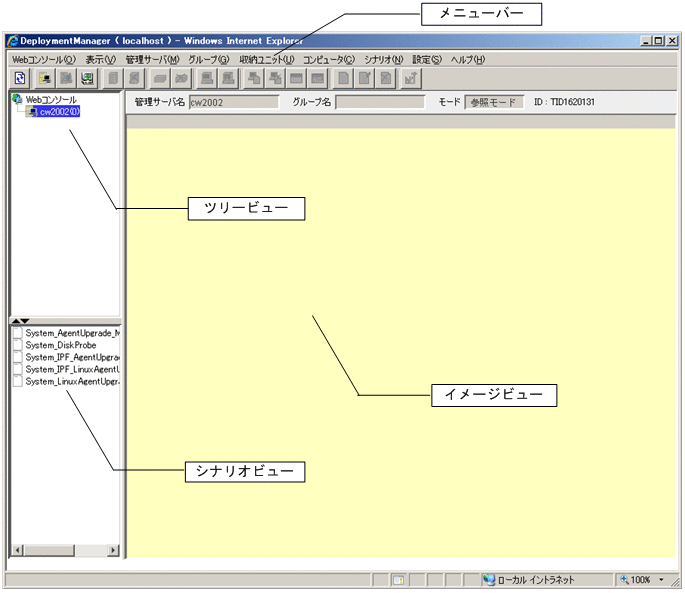Click the second toolbar icon with yellow computer

[x=44, y=77]
